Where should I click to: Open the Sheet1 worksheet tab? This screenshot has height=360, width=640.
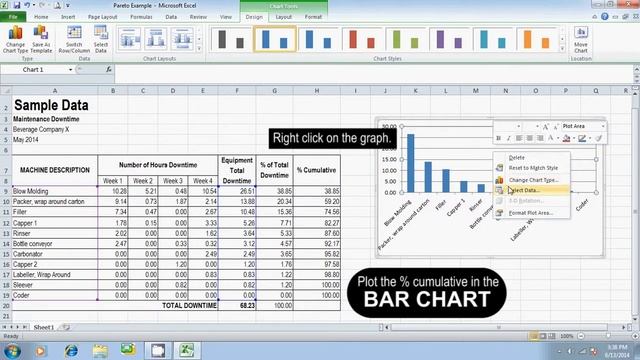click(x=44, y=327)
